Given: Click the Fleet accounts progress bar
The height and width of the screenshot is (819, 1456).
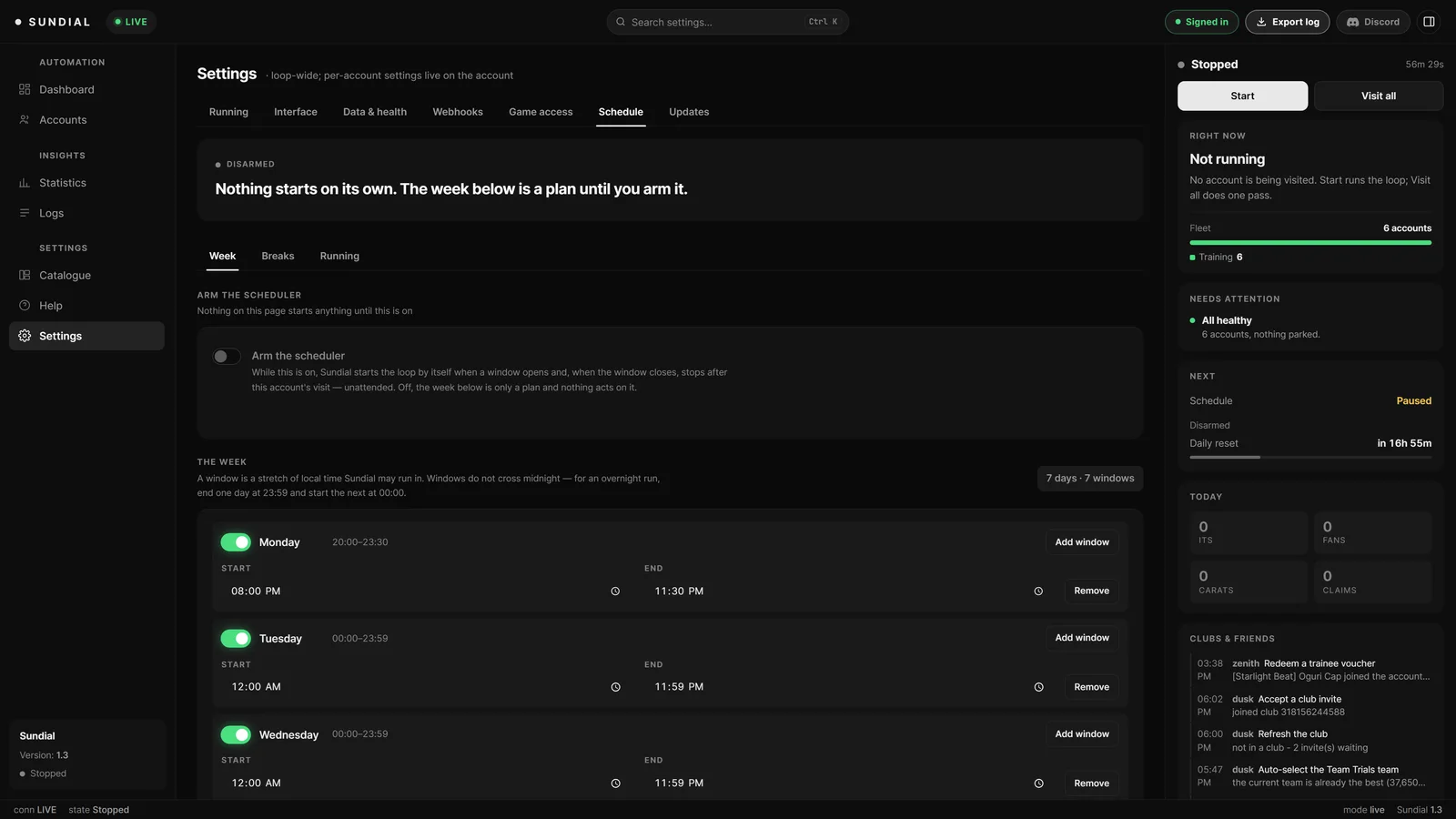Looking at the screenshot, I should click(x=1310, y=243).
